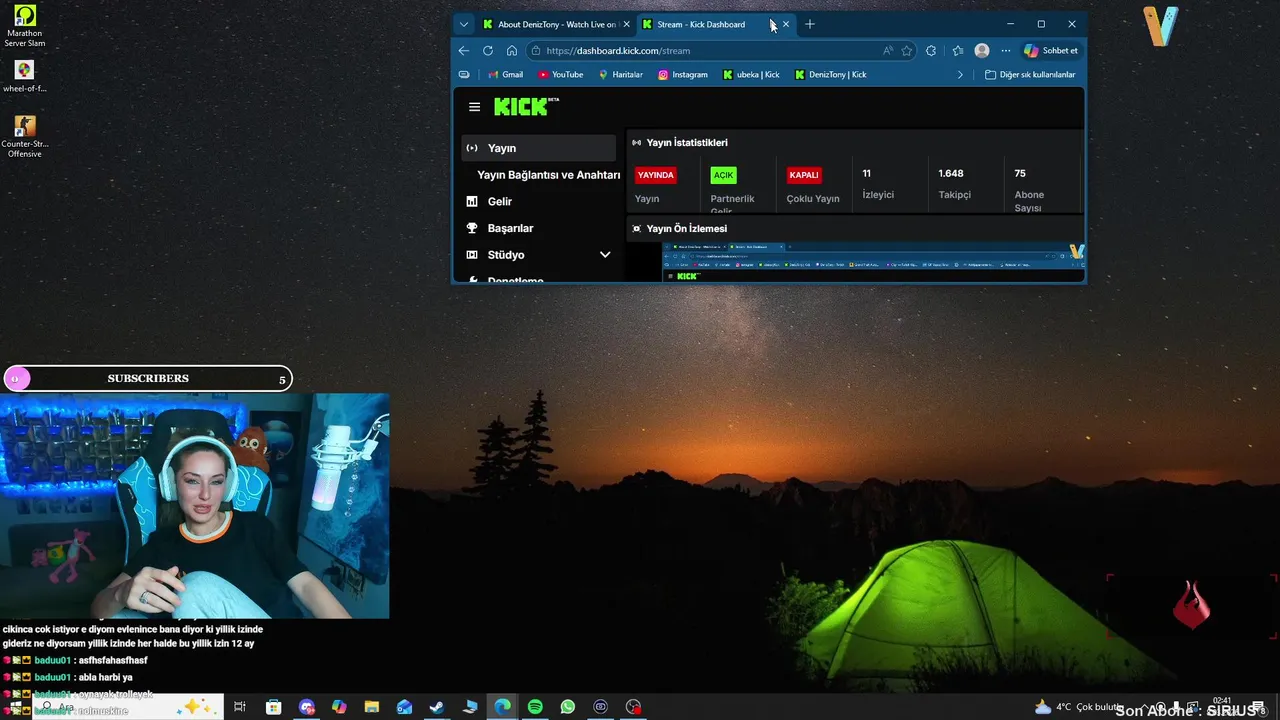The width and height of the screenshot is (1280, 720).
Task: Open the favorites list button
Action: [x=957, y=51]
